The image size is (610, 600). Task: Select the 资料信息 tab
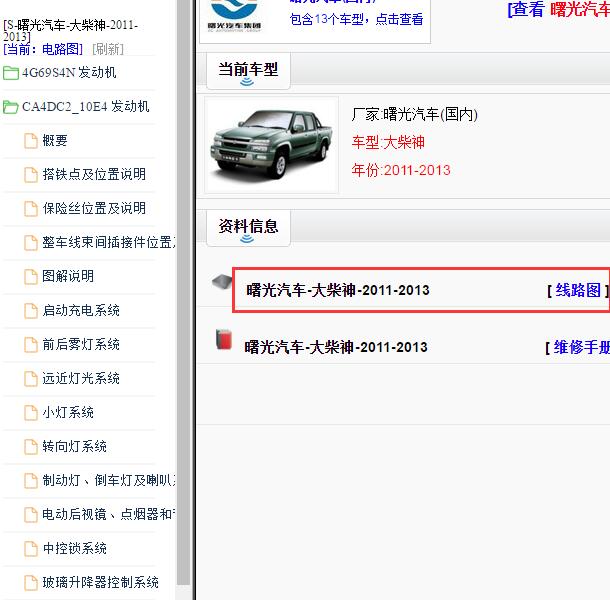tap(248, 228)
